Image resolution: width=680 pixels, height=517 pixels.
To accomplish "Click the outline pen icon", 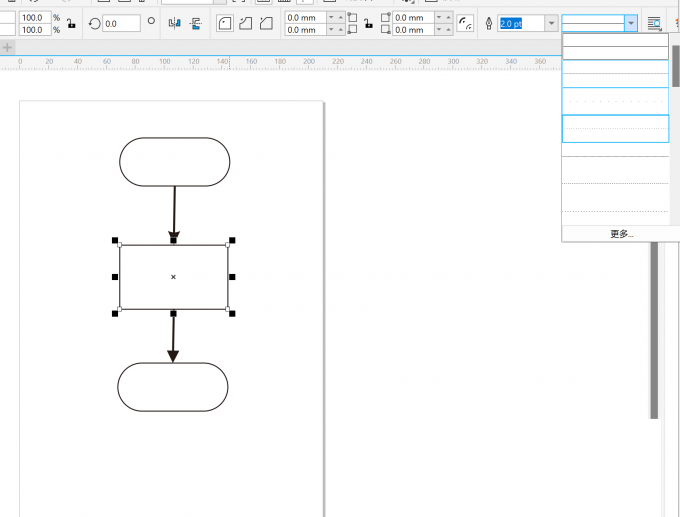I will pyautogui.click(x=488, y=23).
